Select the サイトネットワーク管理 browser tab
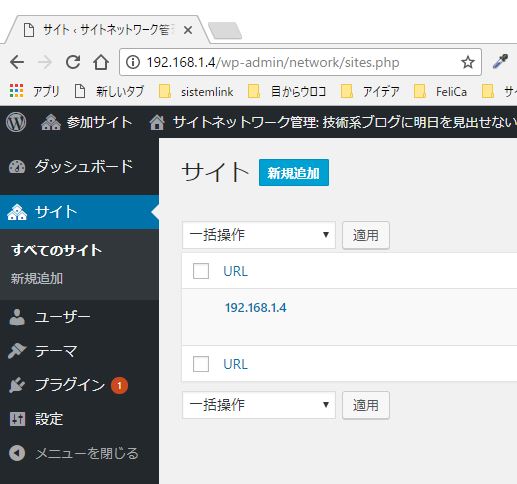The height and width of the screenshot is (484, 517). pos(107,30)
